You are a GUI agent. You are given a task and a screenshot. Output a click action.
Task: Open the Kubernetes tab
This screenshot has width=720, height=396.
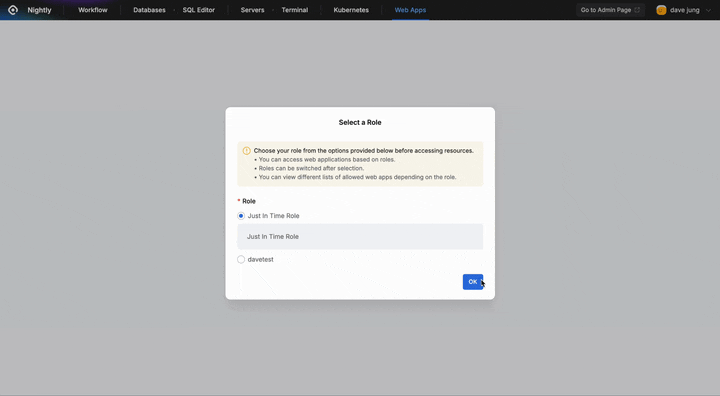pyautogui.click(x=351, y=10)
